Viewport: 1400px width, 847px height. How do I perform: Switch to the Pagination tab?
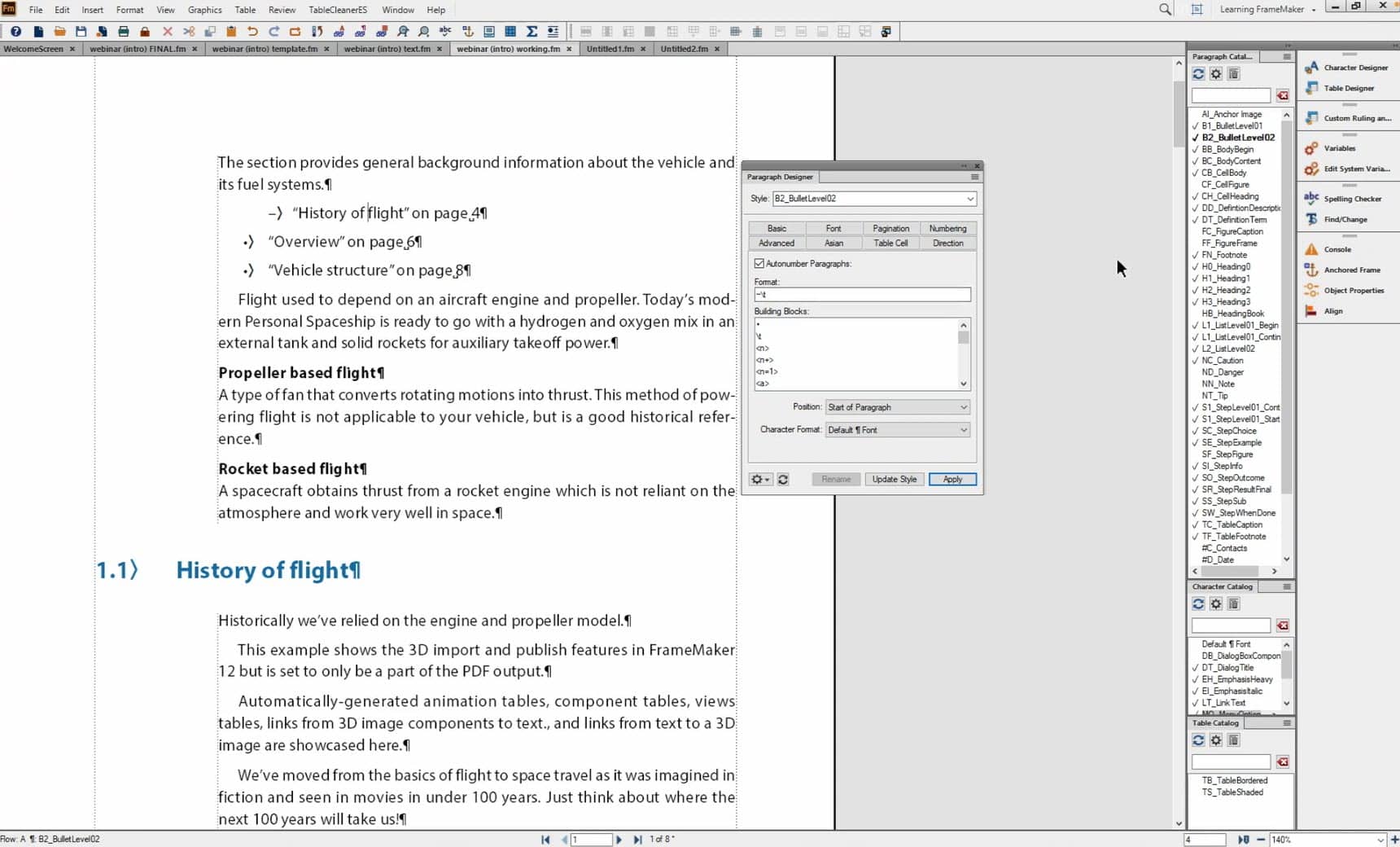point(890,229)
